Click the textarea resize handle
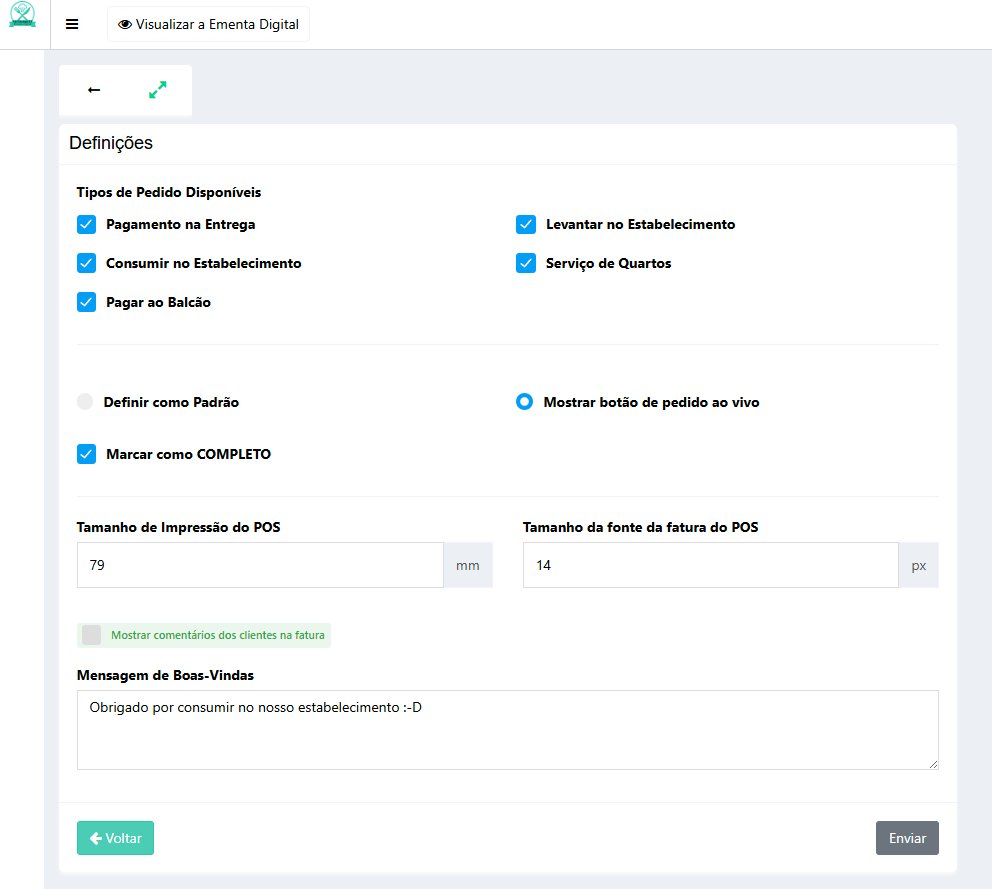Screen dimensions: 992x889 coord(933,764)
